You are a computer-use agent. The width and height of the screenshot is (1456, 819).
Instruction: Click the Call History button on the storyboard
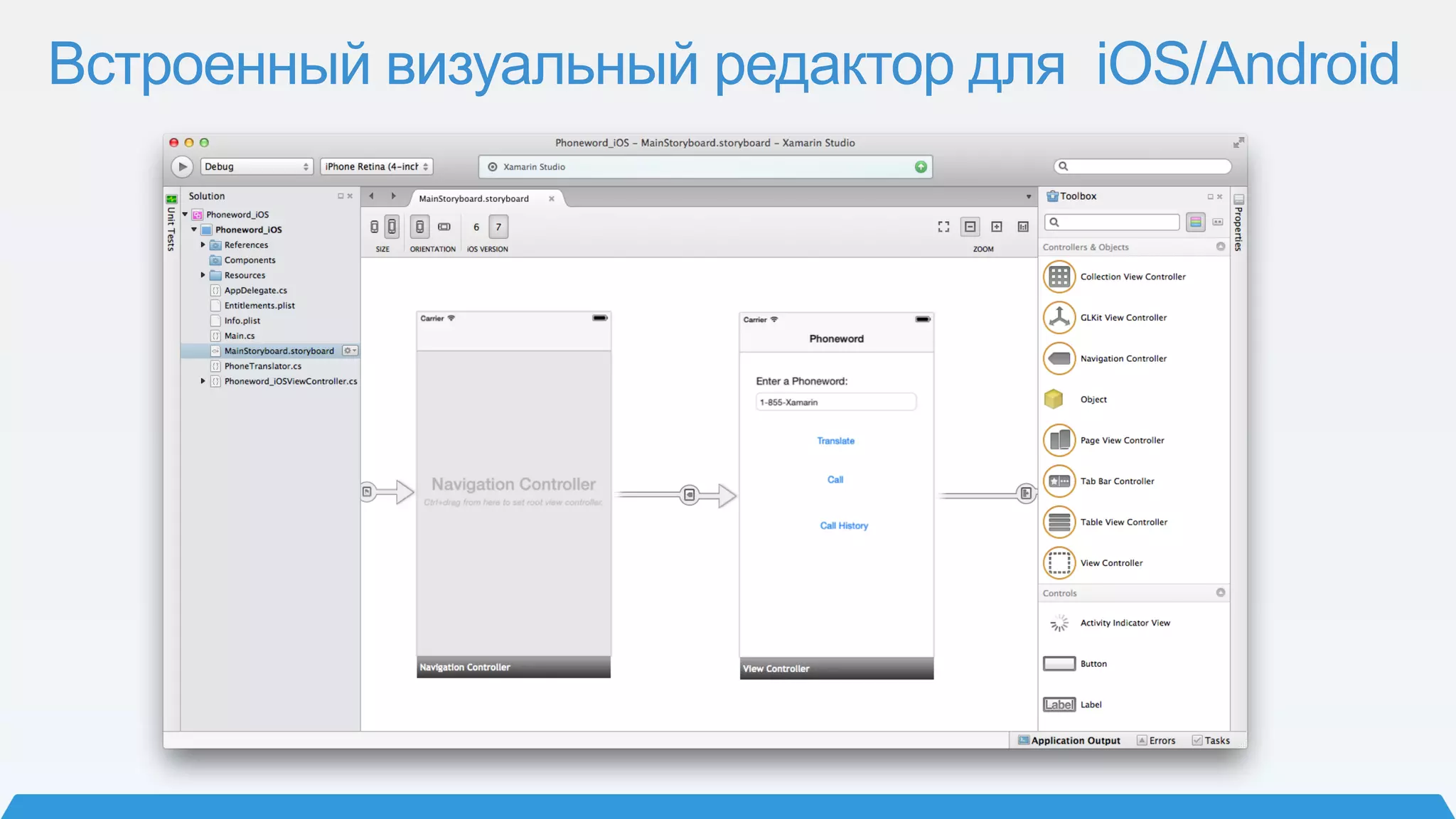click(x=844, y=525)
